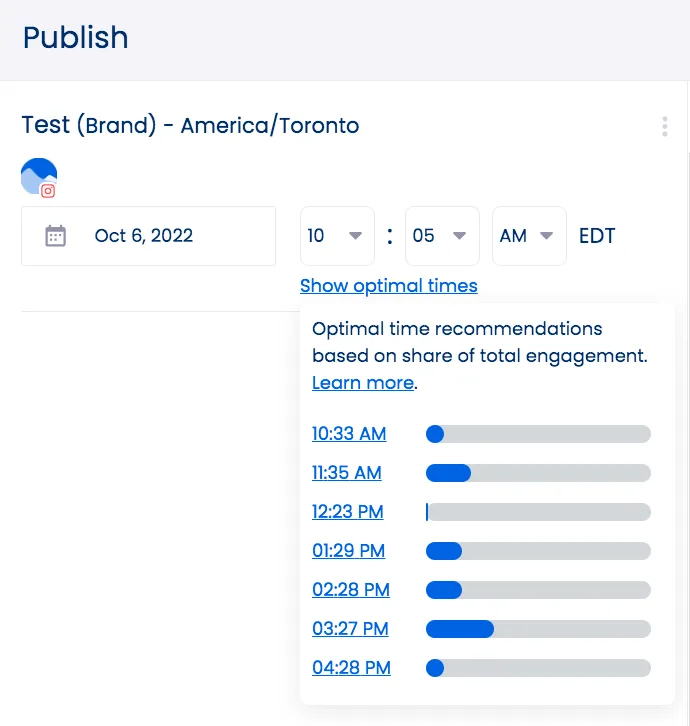This screenshot has height=726, width=690.
Task: Click the engagement bar for 12:23 PM
Action: (538, 512)
